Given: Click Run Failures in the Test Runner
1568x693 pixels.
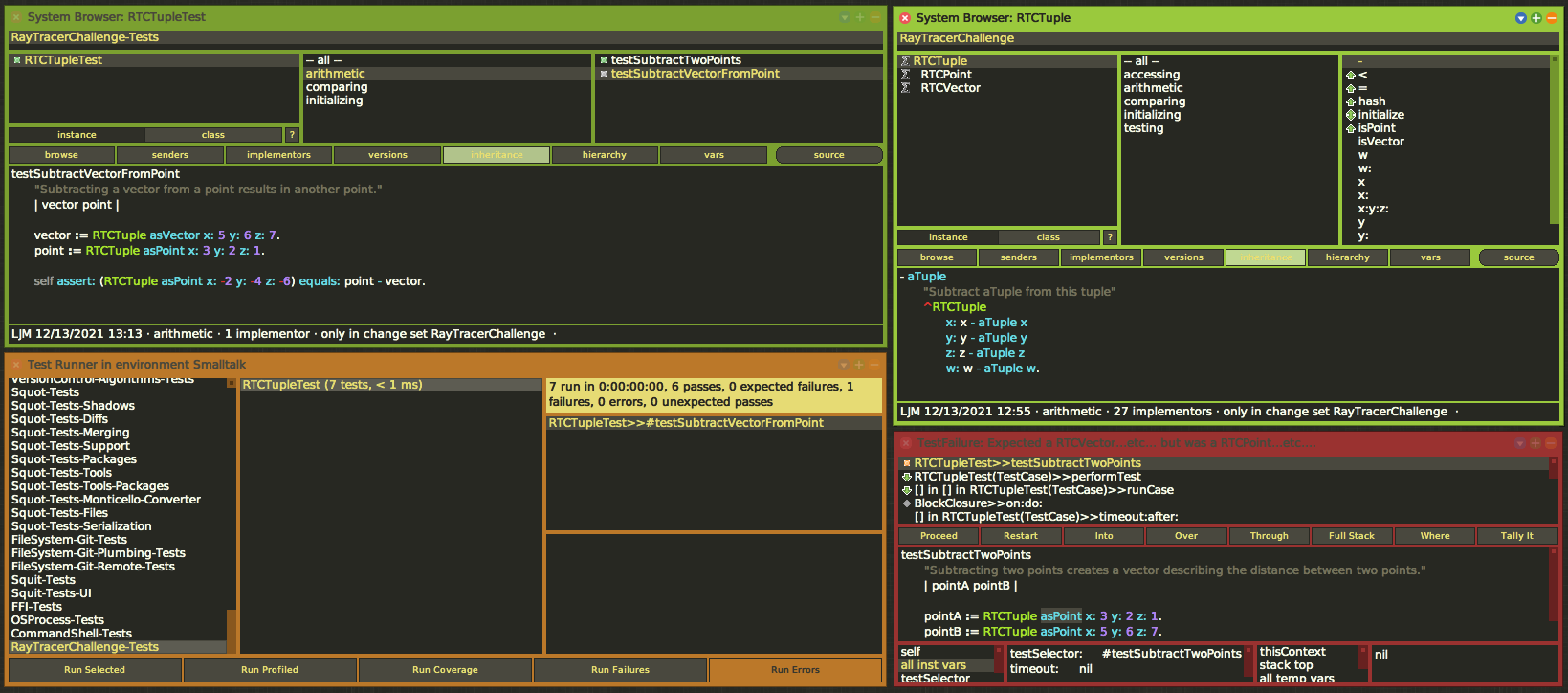Looking at the screenshot, I should 620,670.
